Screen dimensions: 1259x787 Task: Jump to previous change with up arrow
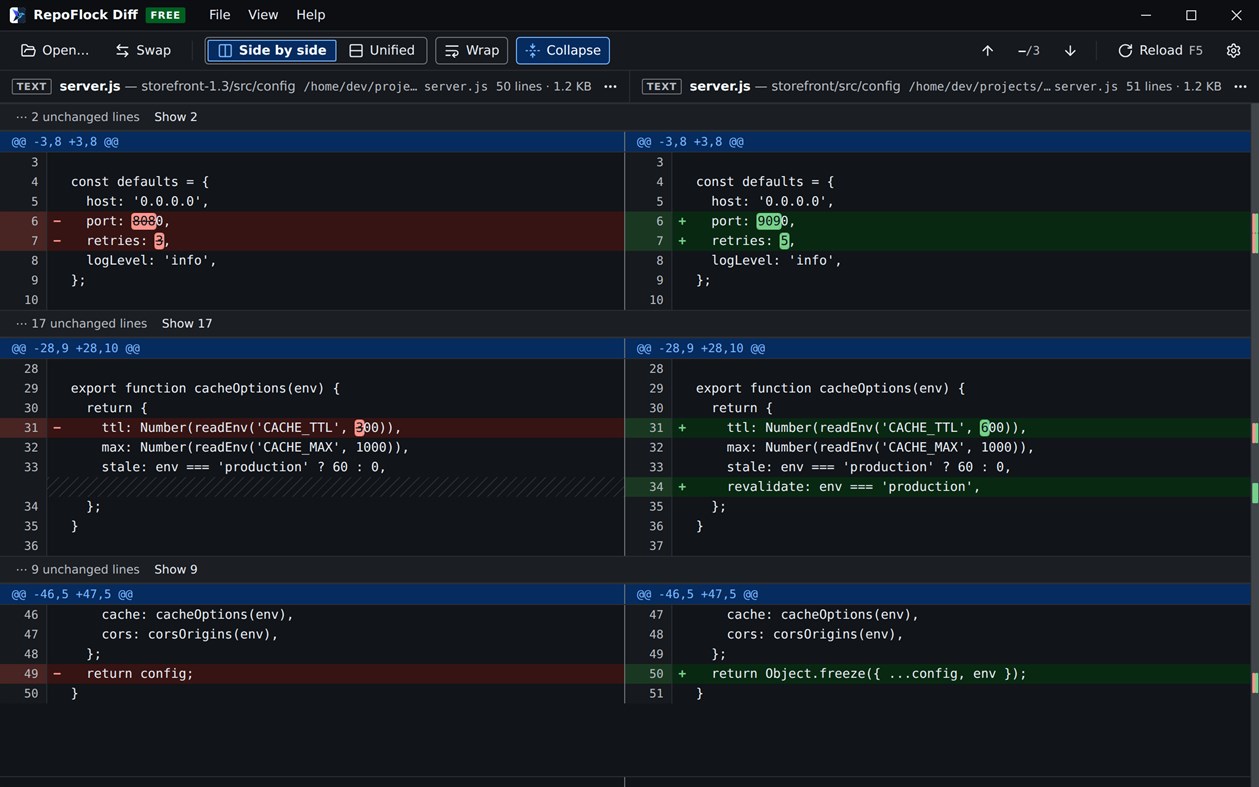click(x=987, y=50)
